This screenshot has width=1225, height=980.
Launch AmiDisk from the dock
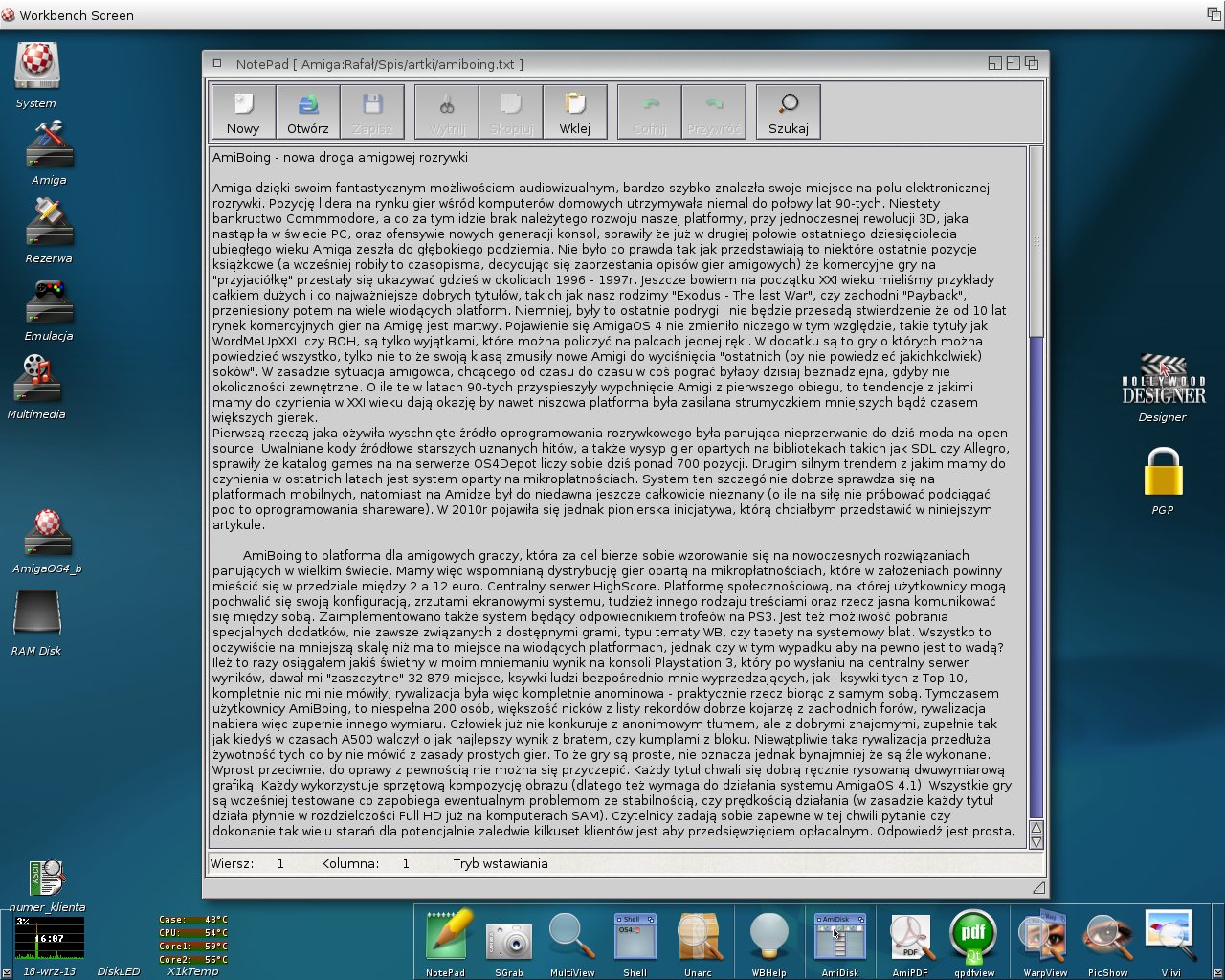(840, 944)
